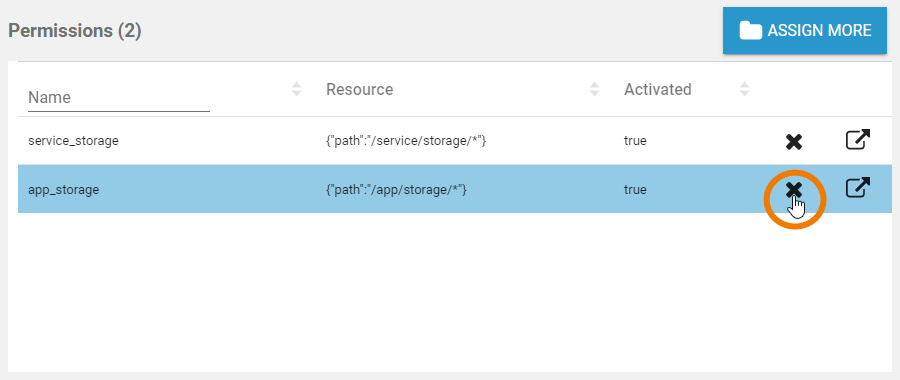Remove the app_storage permission with X

tap(794, 189)
